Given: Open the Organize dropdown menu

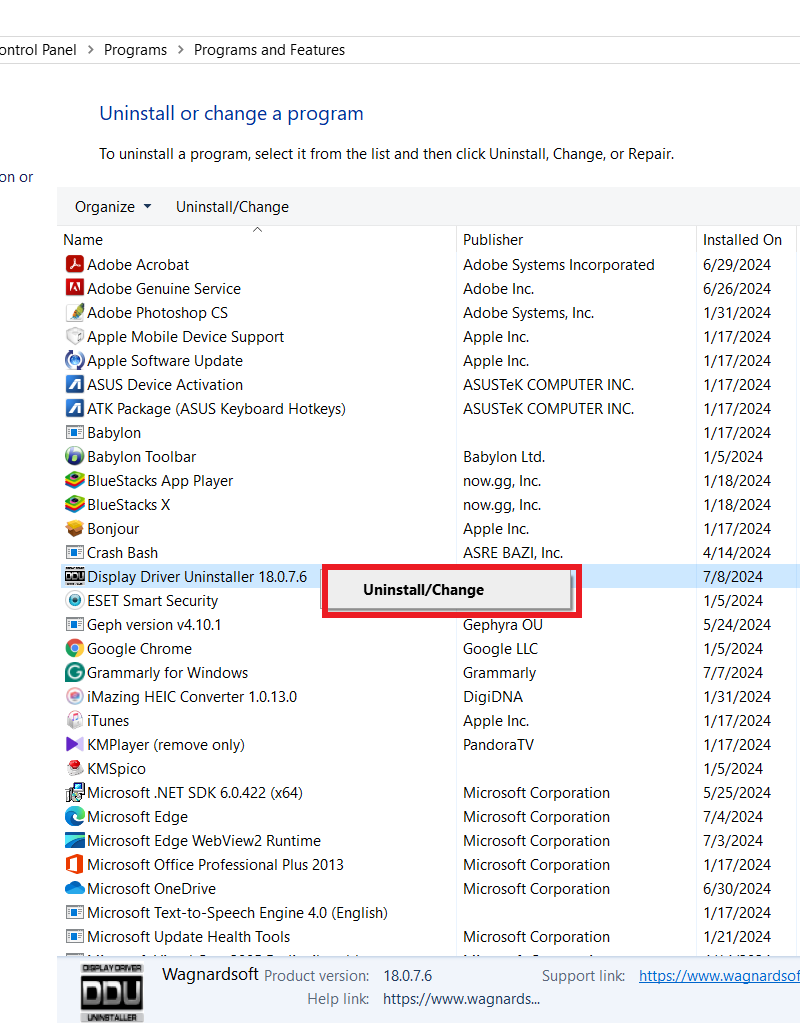Looking at the screenshot, I should point(113,207).
